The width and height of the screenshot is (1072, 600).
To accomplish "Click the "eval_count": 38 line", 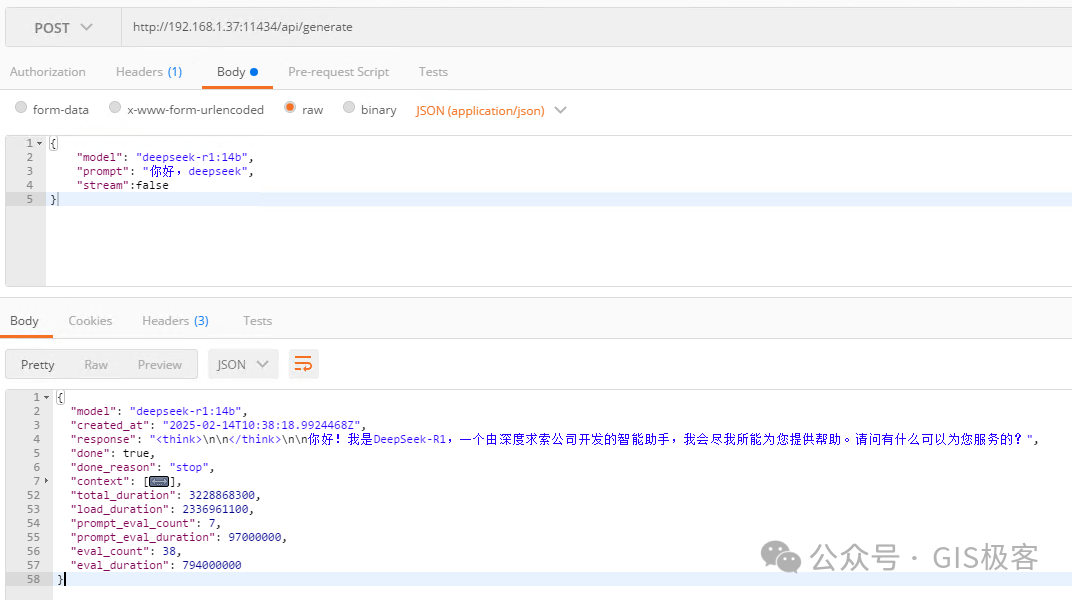I will [x=126, y=551].
